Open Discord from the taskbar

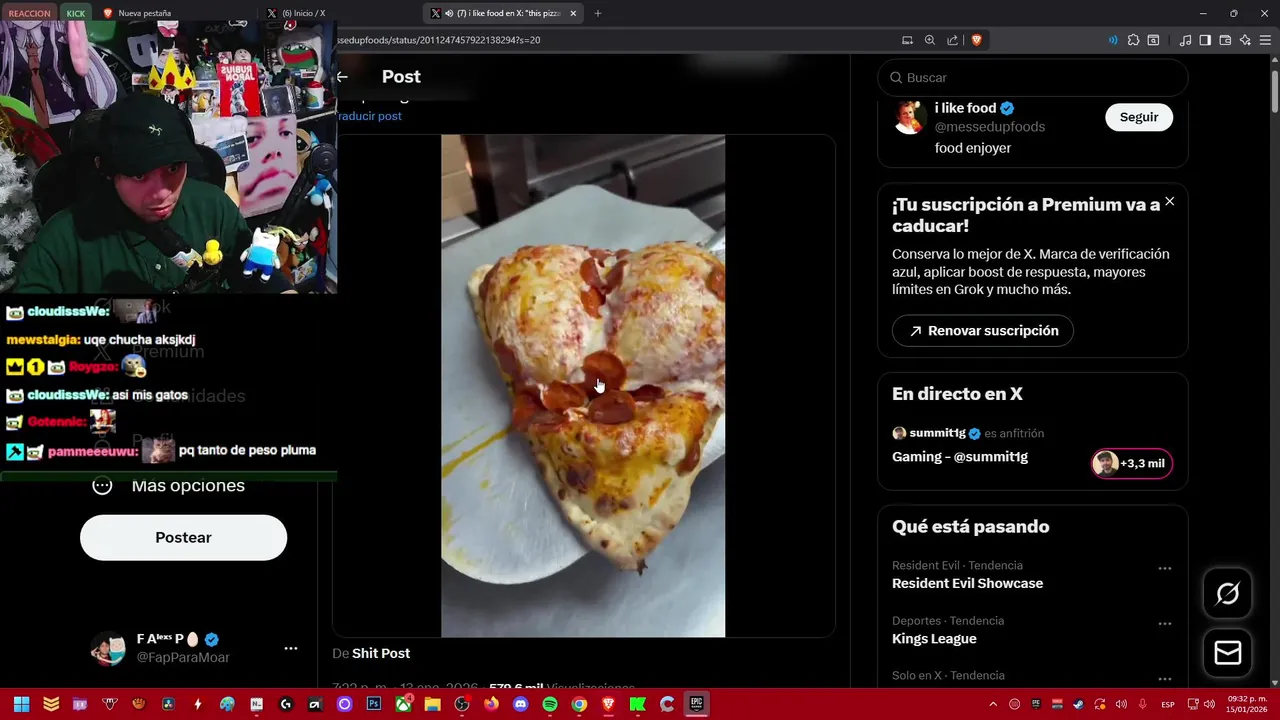pos(520,704)
